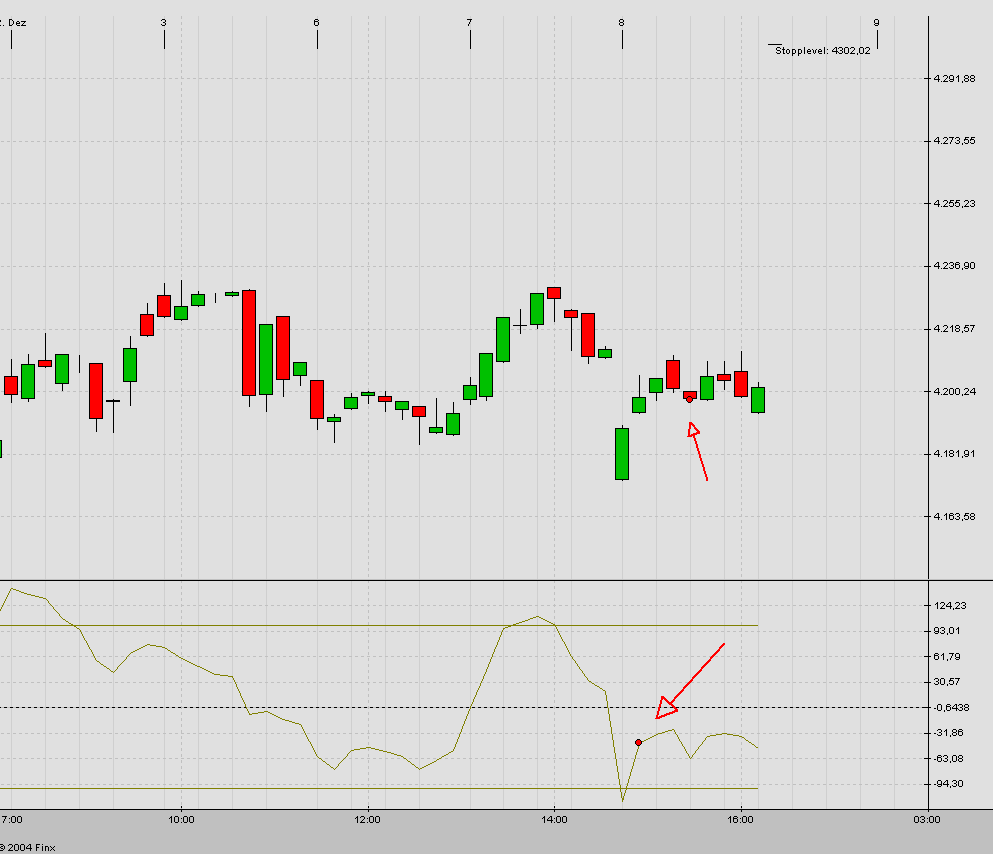Click the day 7 date marker

click(469, 23)
